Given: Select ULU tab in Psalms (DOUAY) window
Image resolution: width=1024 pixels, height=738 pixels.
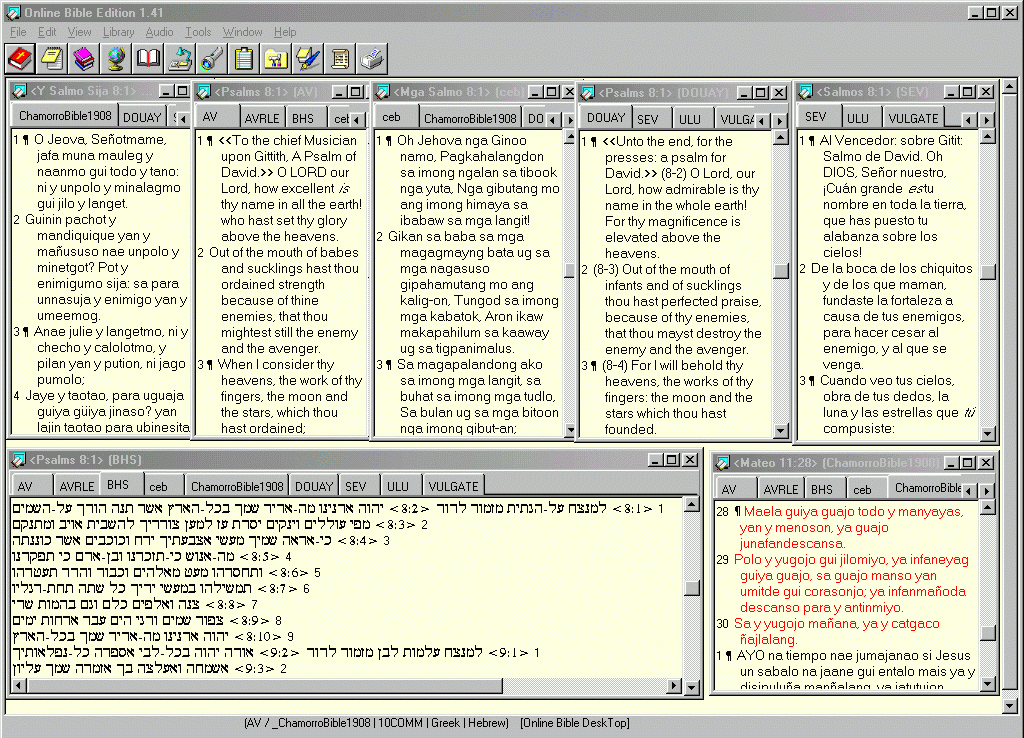Looking at the screenshot, I should (x=689, y=119).
